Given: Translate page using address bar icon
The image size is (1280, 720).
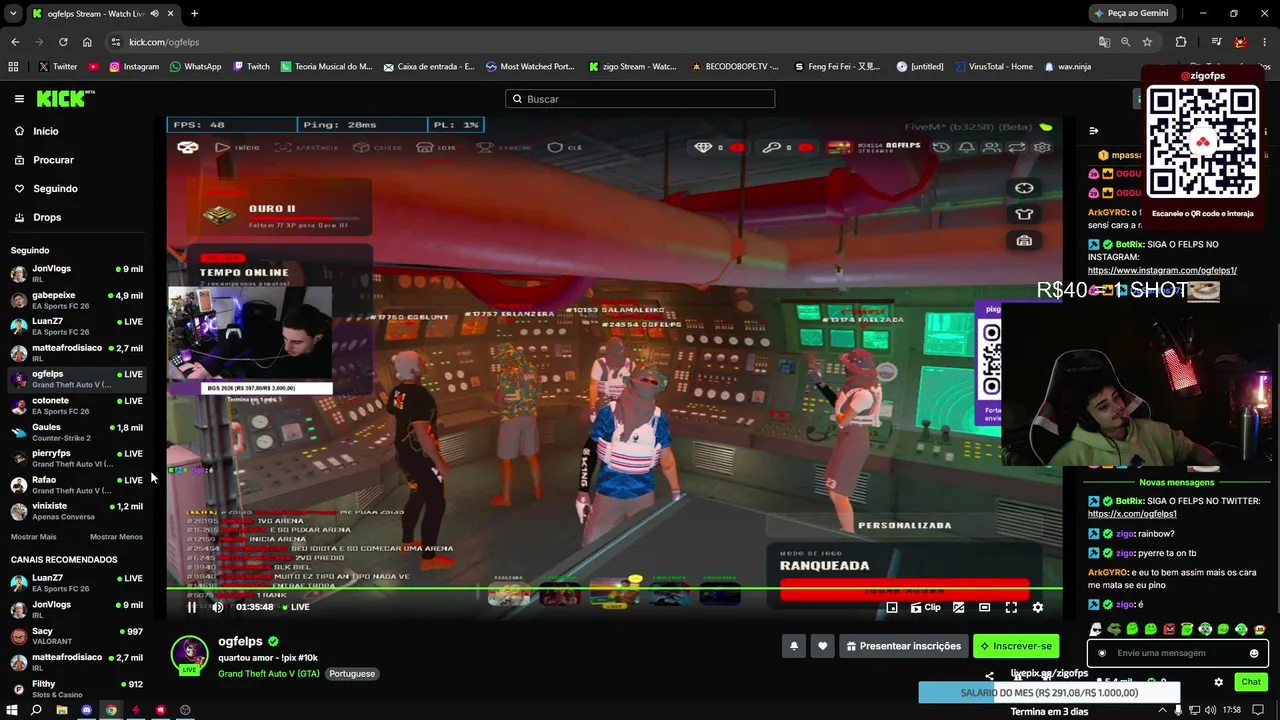Looking at the screenshot, I should (x=1104, y=42).
